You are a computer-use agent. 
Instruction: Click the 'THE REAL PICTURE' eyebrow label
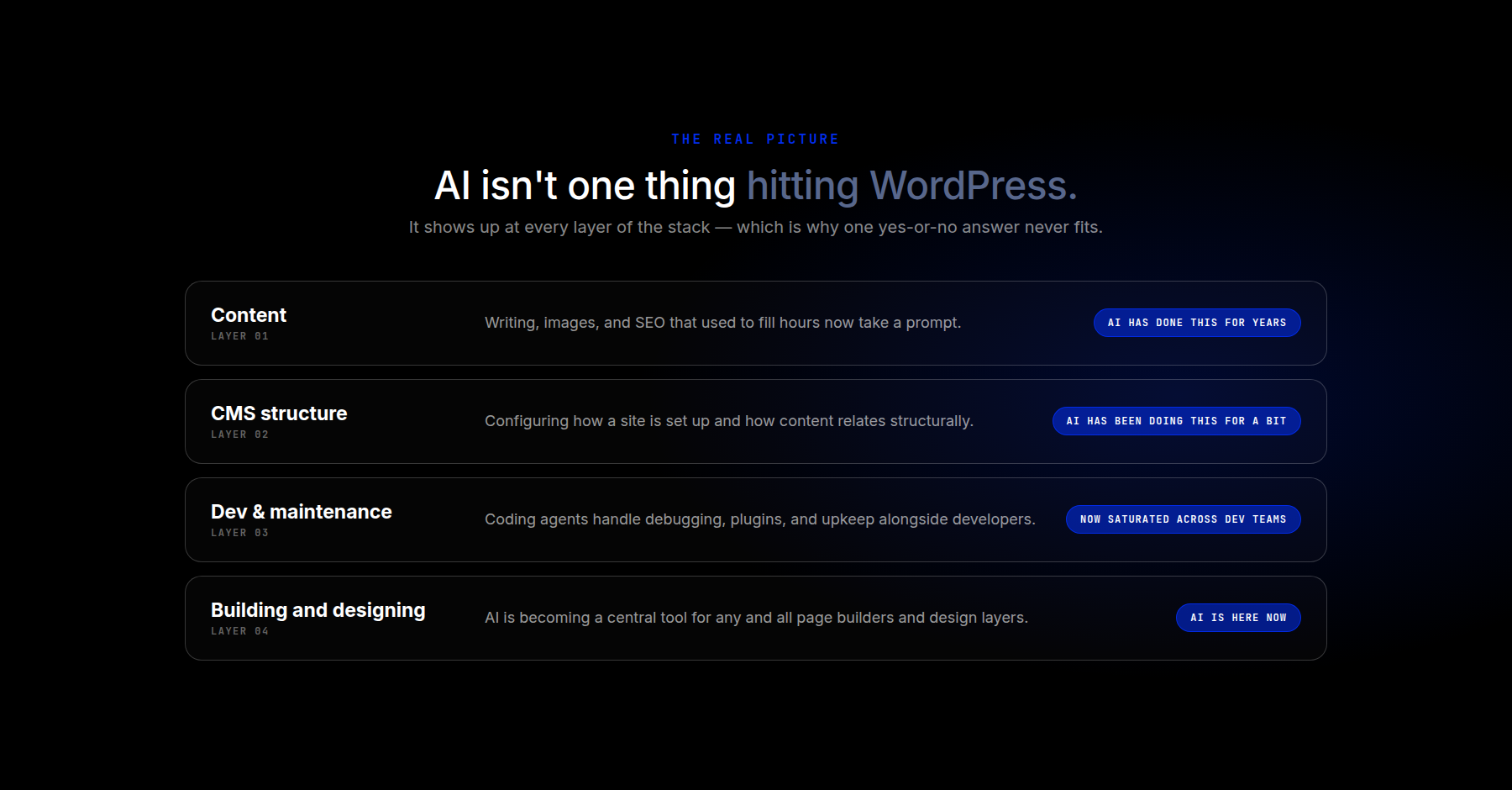pyautogui.click(x=755, y=140)
